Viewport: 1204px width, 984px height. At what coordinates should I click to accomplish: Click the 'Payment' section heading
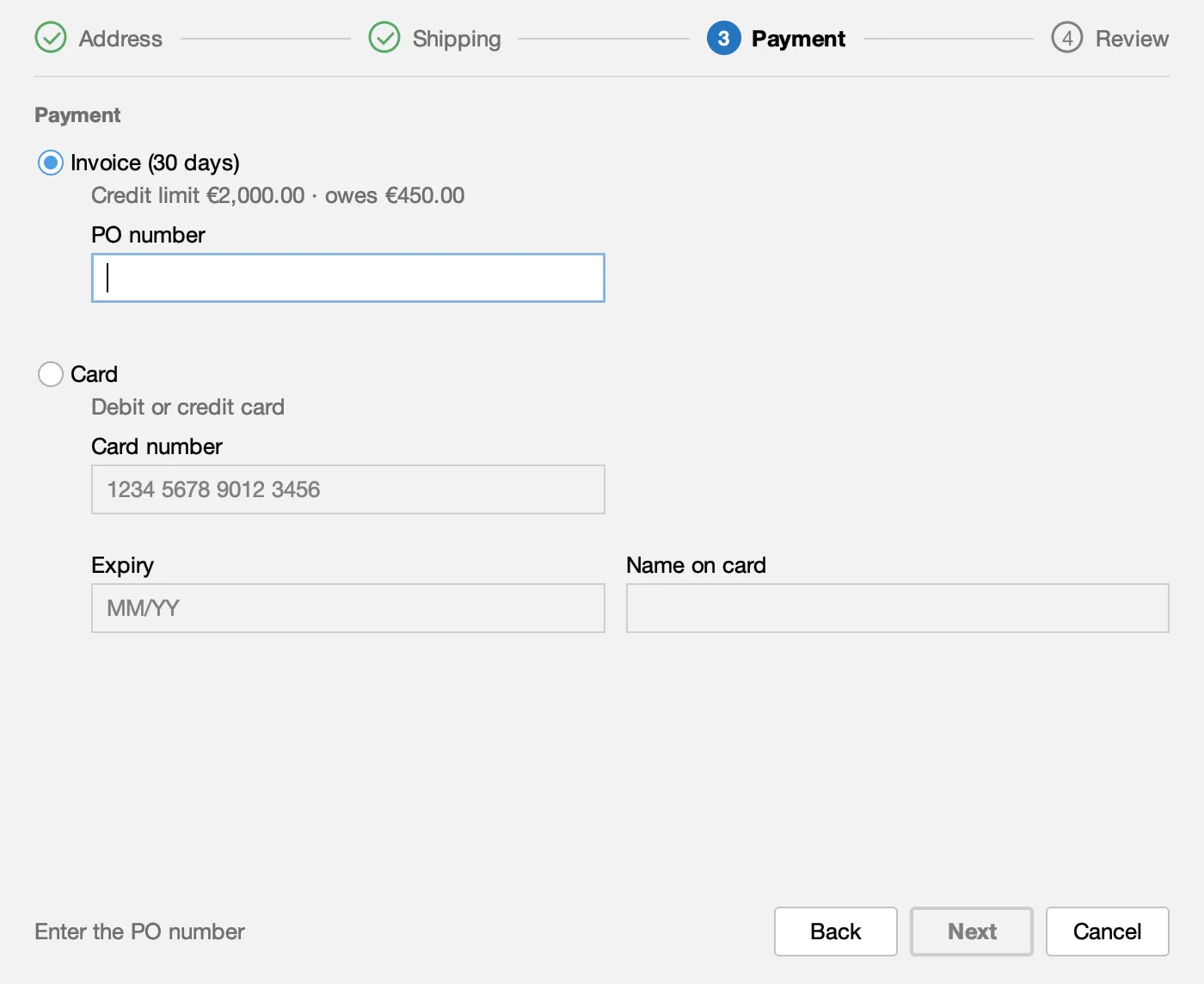click(77, 115)
